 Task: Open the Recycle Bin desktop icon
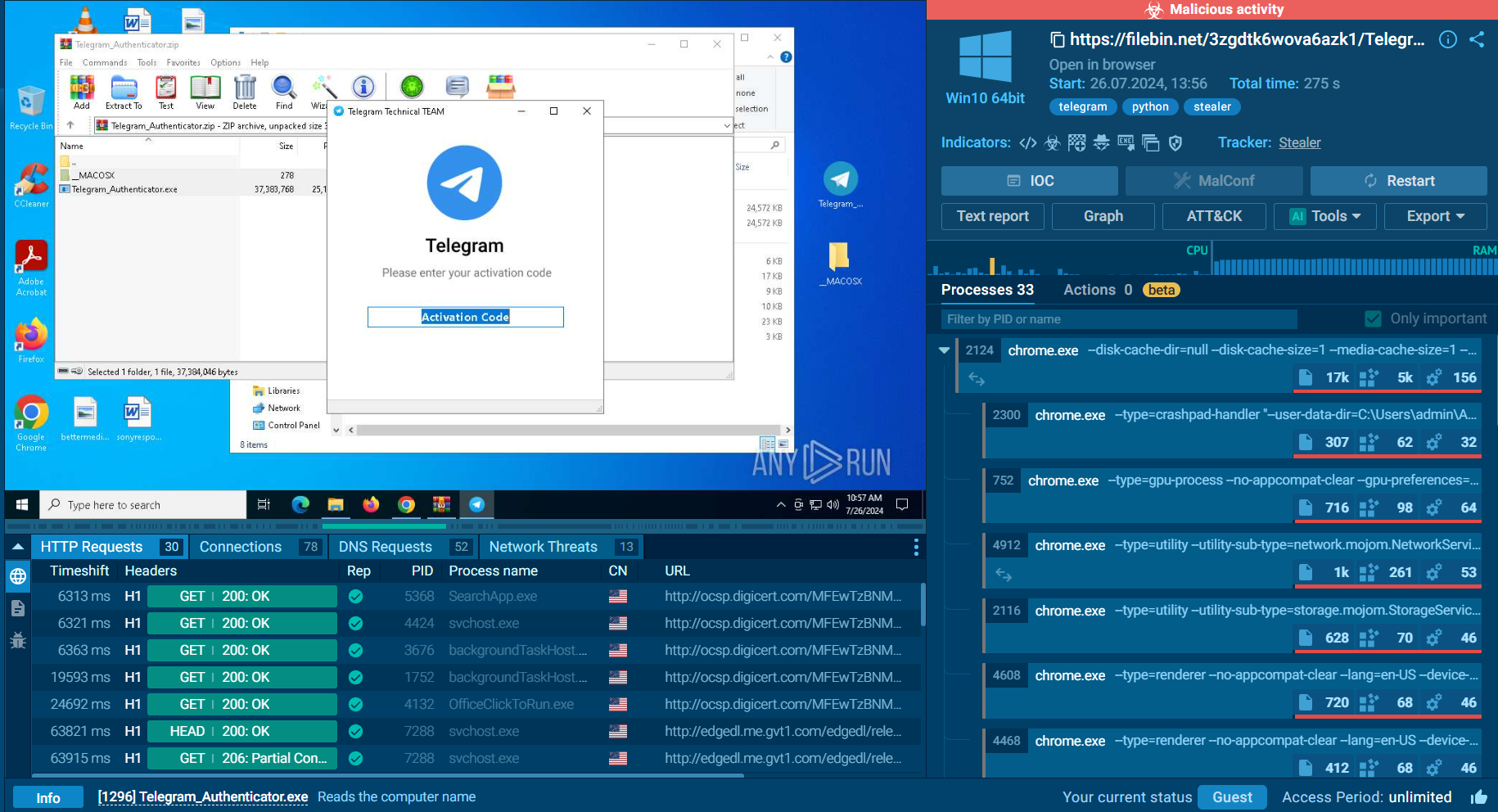30,108
